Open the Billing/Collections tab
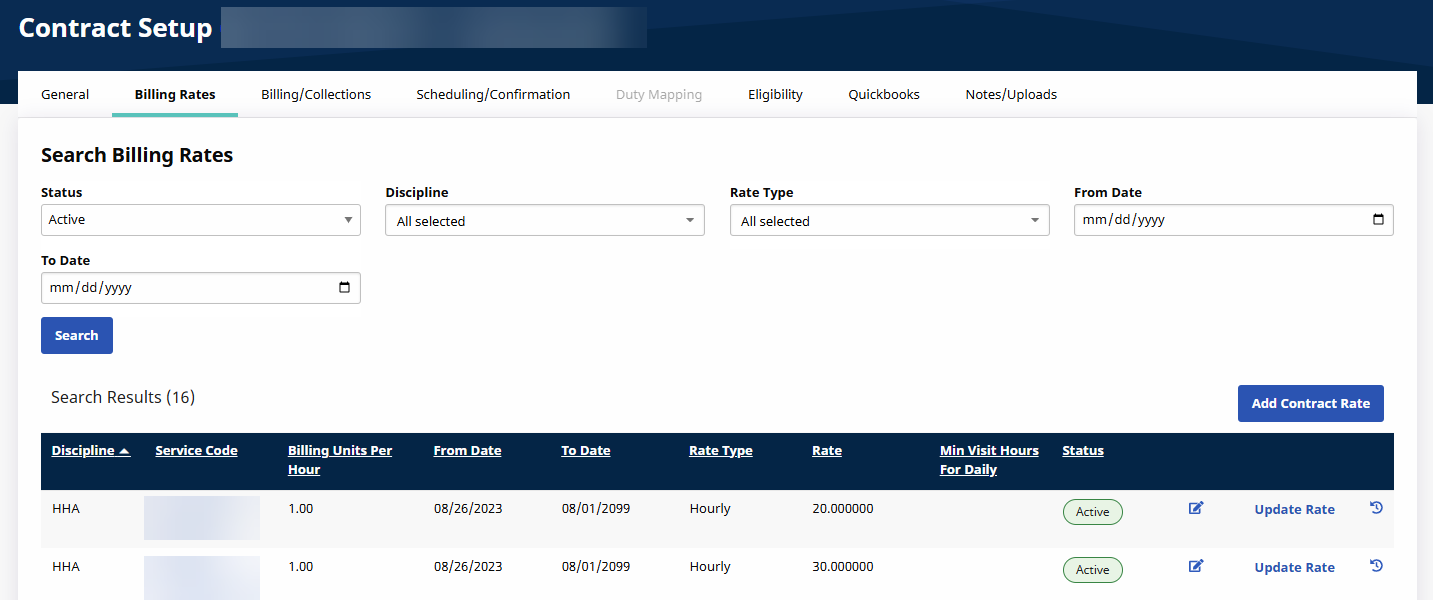 (316, 95)
